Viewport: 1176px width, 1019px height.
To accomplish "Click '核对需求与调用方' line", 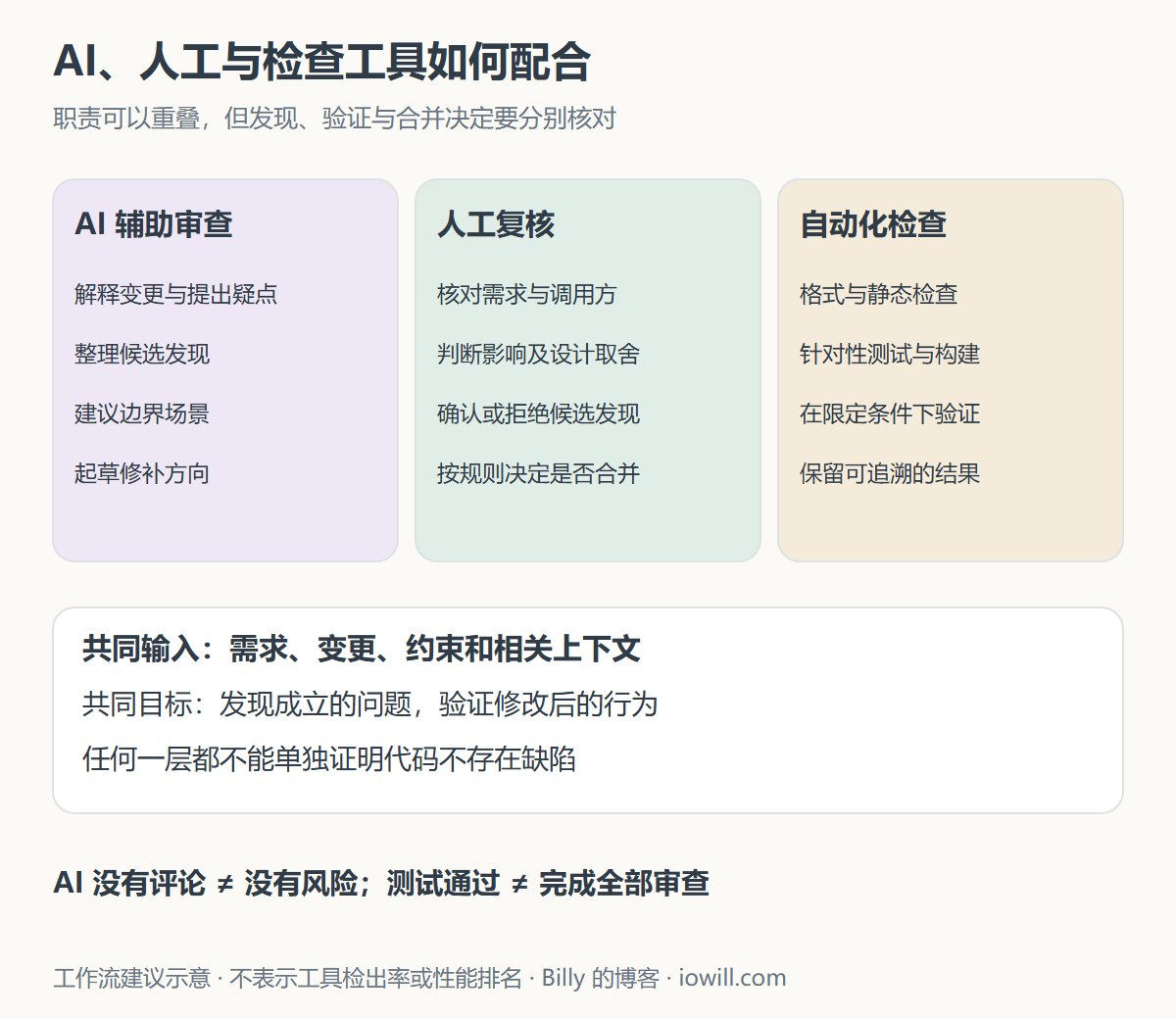I will click(x=526, y=294).
